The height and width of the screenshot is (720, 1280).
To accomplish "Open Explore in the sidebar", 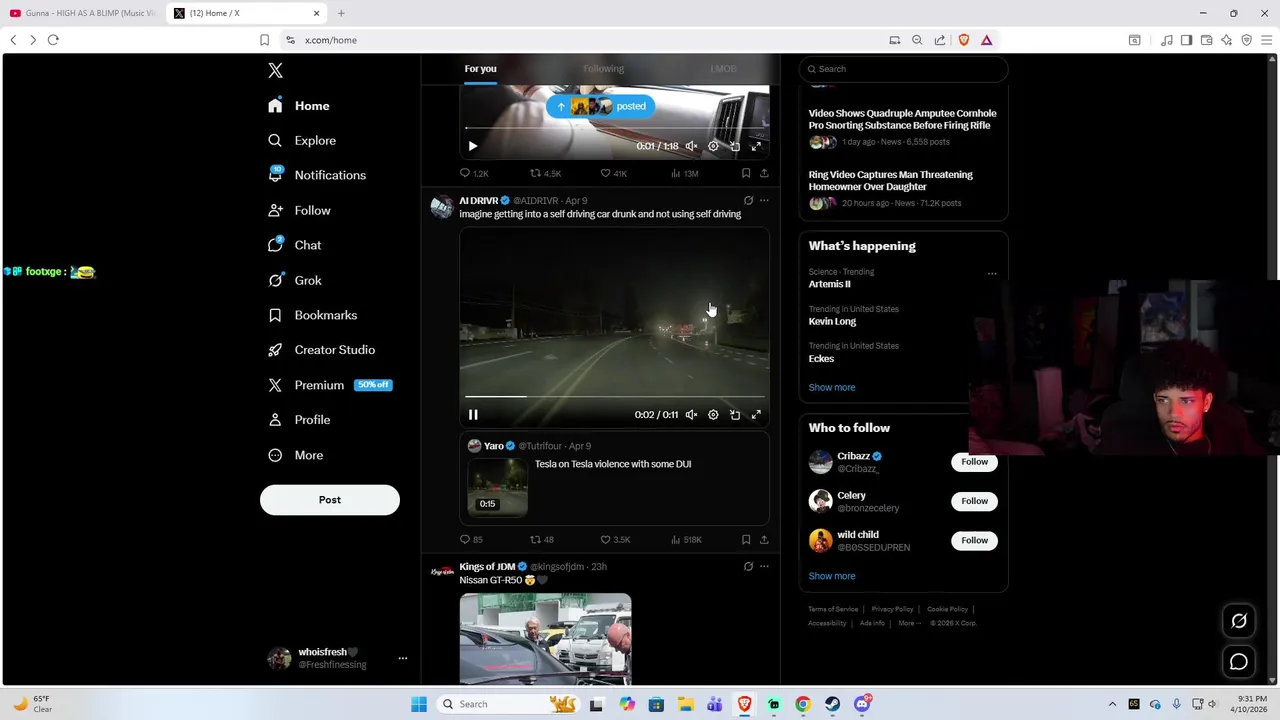I will point(302,141).
